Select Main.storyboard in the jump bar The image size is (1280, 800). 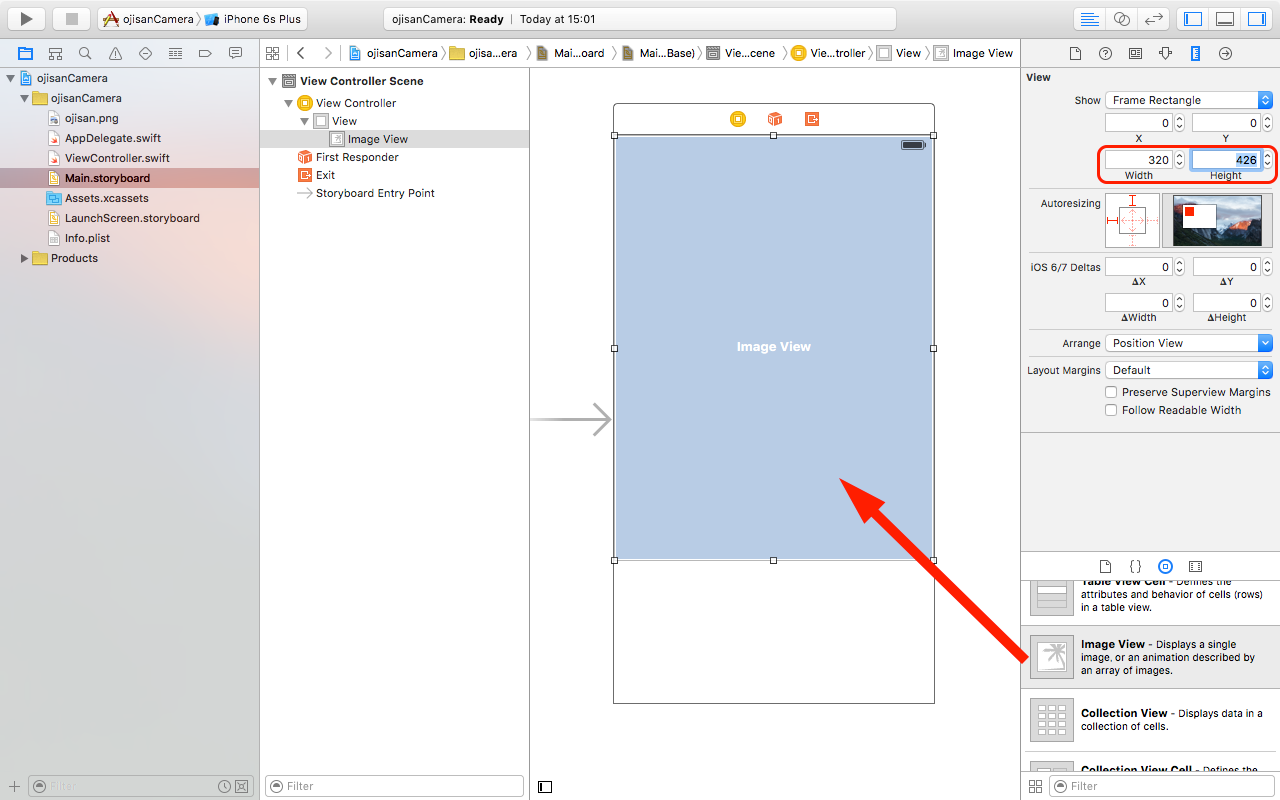577,53
